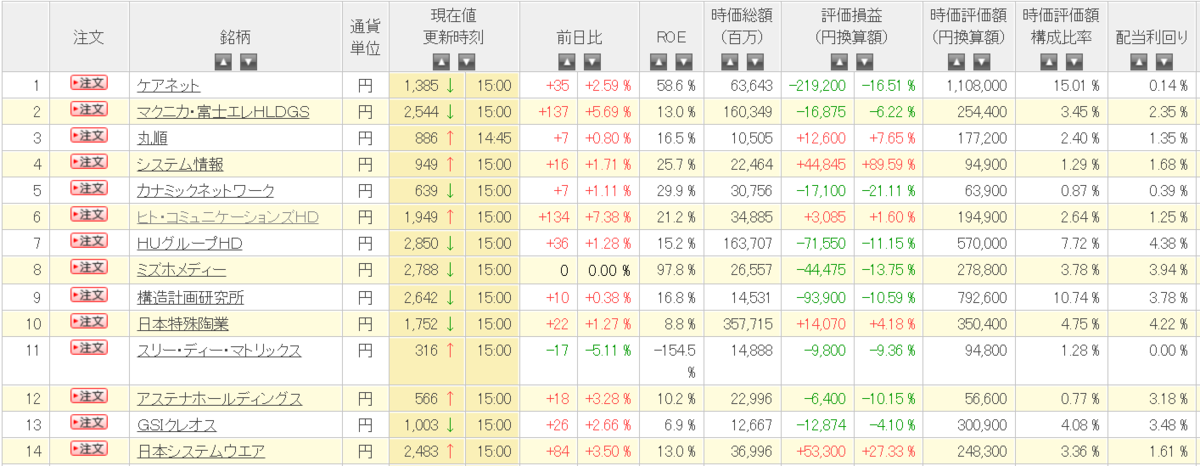Viewport: 1200px width, 466px height.
Task: Sort 構成比率 column descending with down arrow
Action: point(1075,61)
